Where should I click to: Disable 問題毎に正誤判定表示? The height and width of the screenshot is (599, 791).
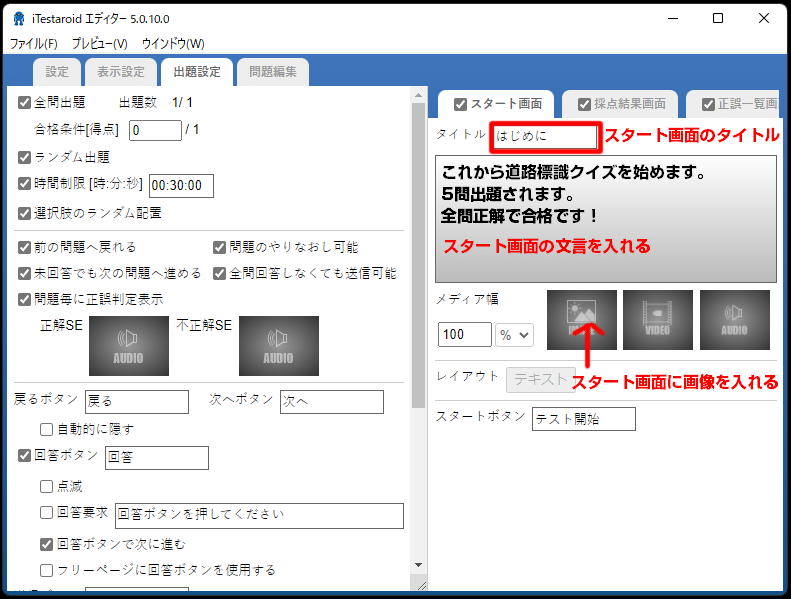coord(24,299)
